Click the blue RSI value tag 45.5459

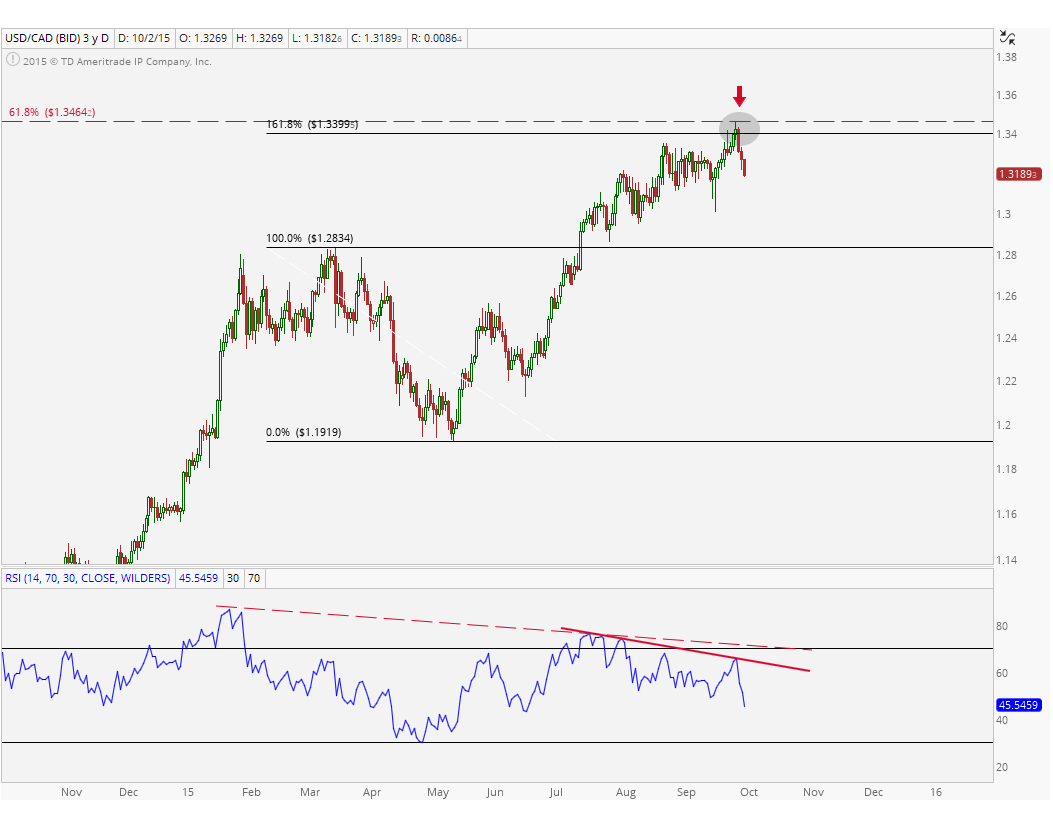[x=1019, y=705]
